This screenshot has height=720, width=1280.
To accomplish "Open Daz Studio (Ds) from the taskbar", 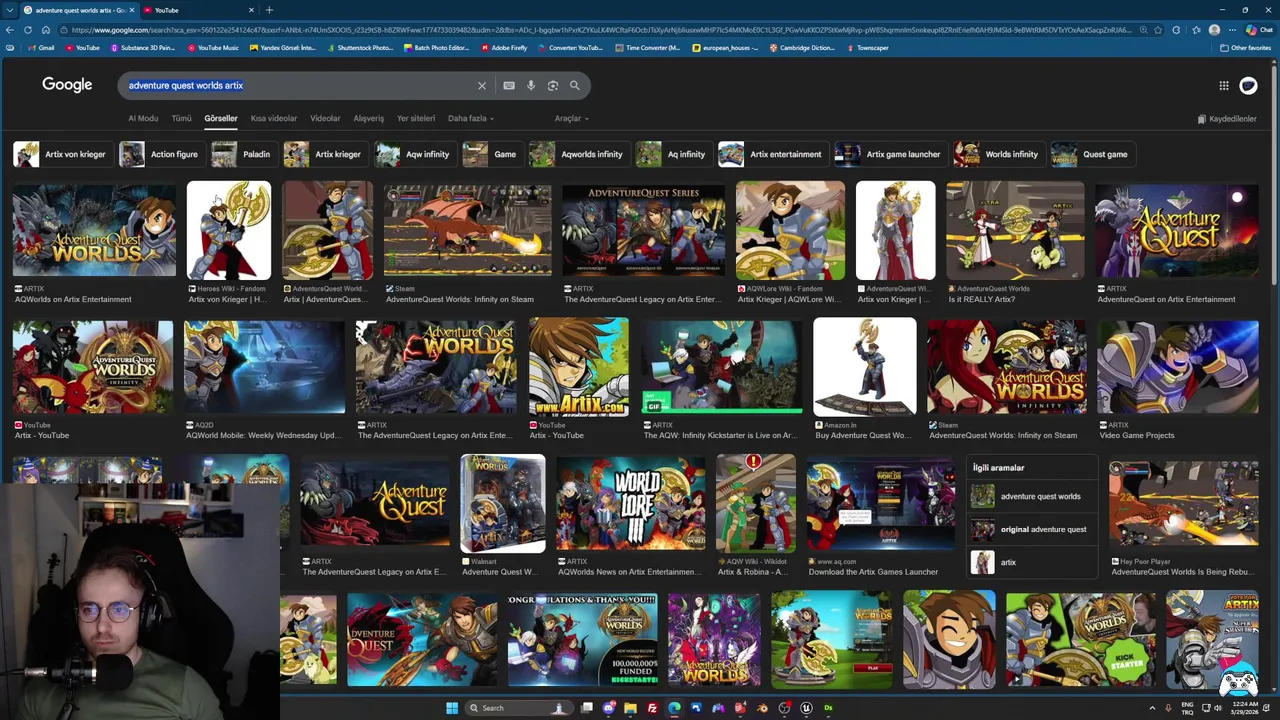I will 828,708.
